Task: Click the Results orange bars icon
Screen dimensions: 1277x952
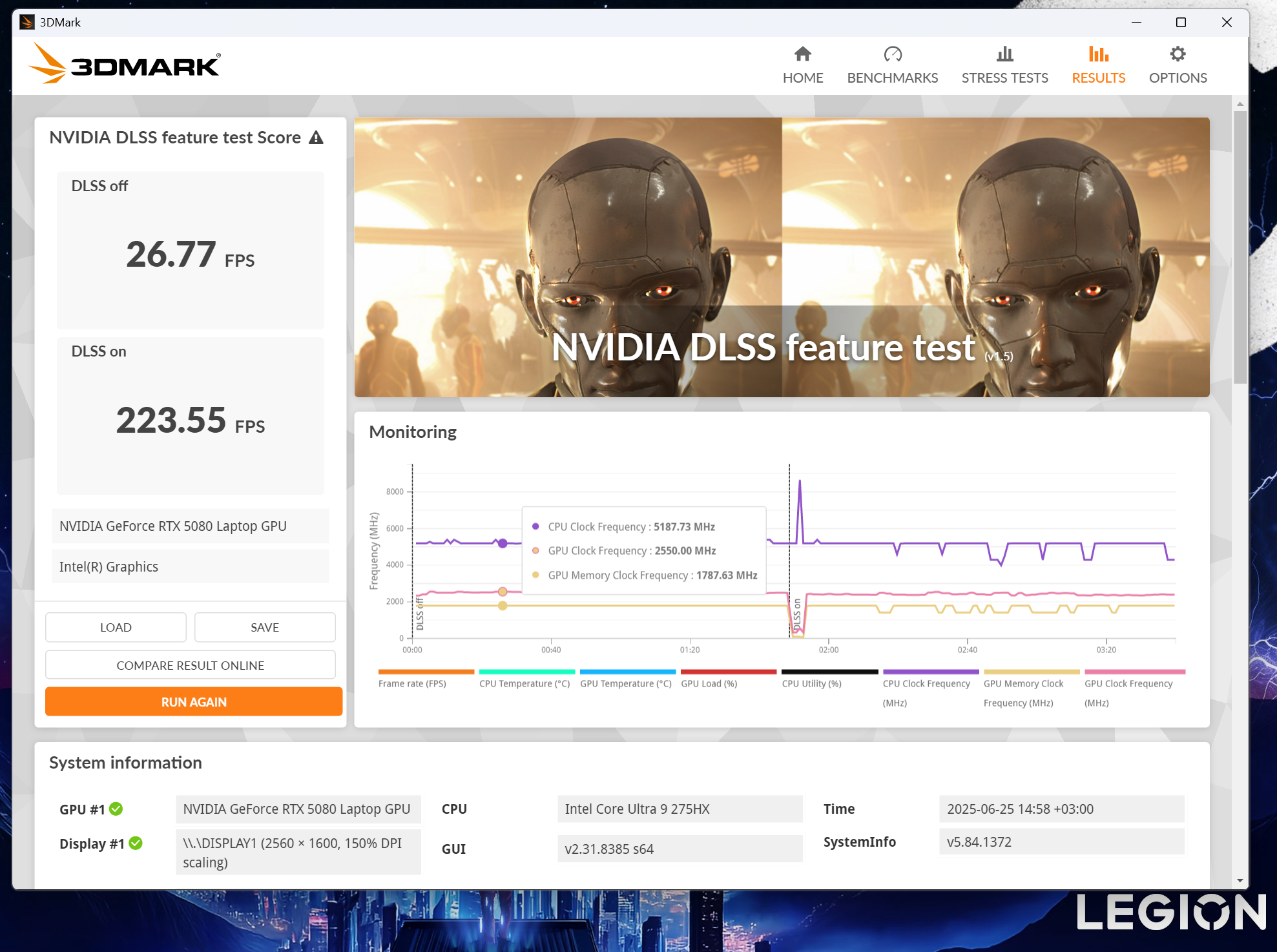Action: [1098, 54]
